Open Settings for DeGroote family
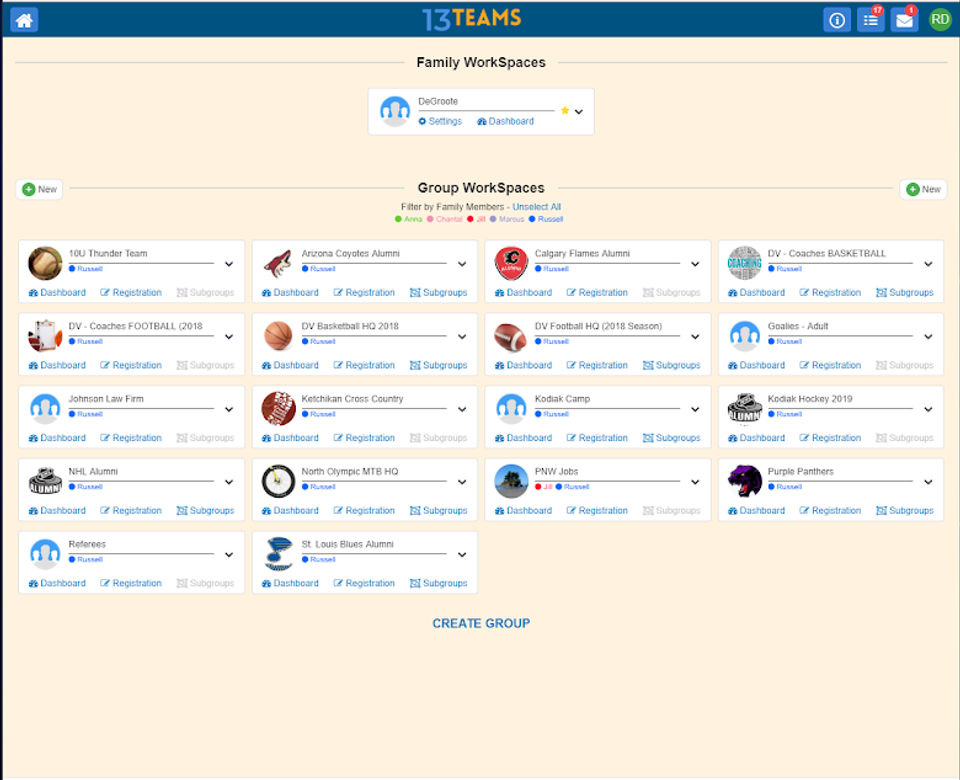 point(440,121)
